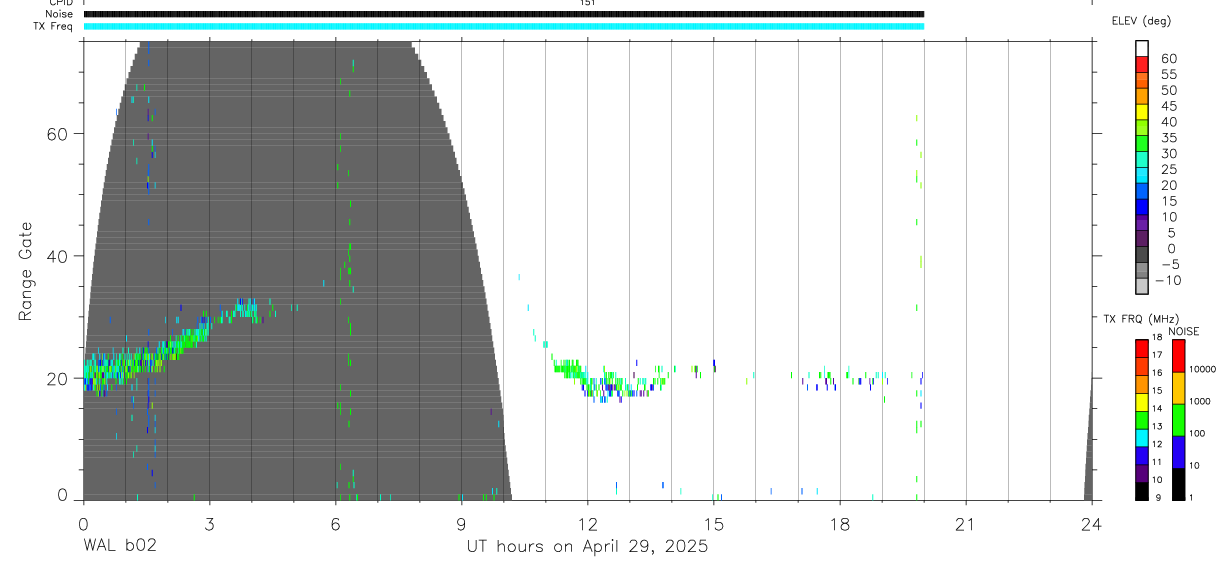Click the '30' label on ELEV scale
This screenshot has width=1228, height=567.
[x=1168, y=153]
